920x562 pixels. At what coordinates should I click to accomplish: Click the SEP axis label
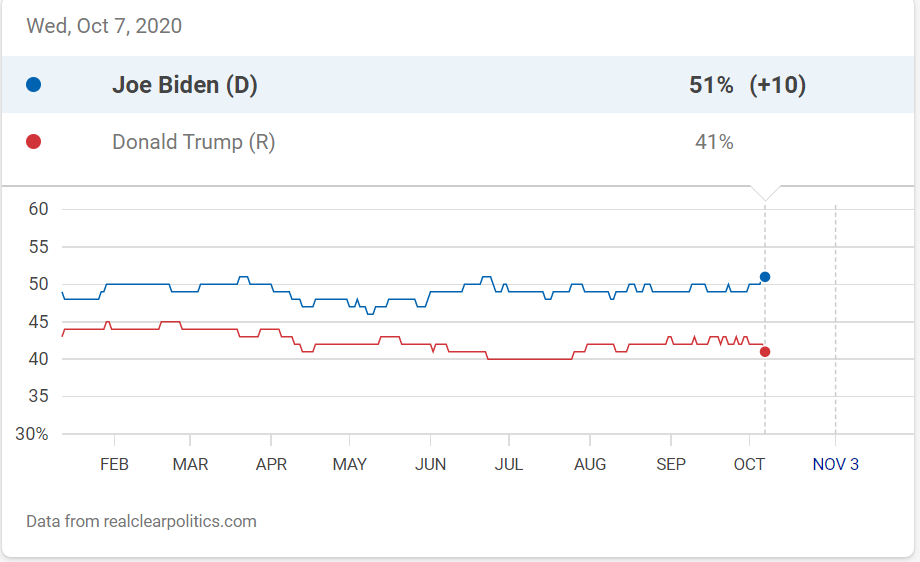click(x=671, y=464)
